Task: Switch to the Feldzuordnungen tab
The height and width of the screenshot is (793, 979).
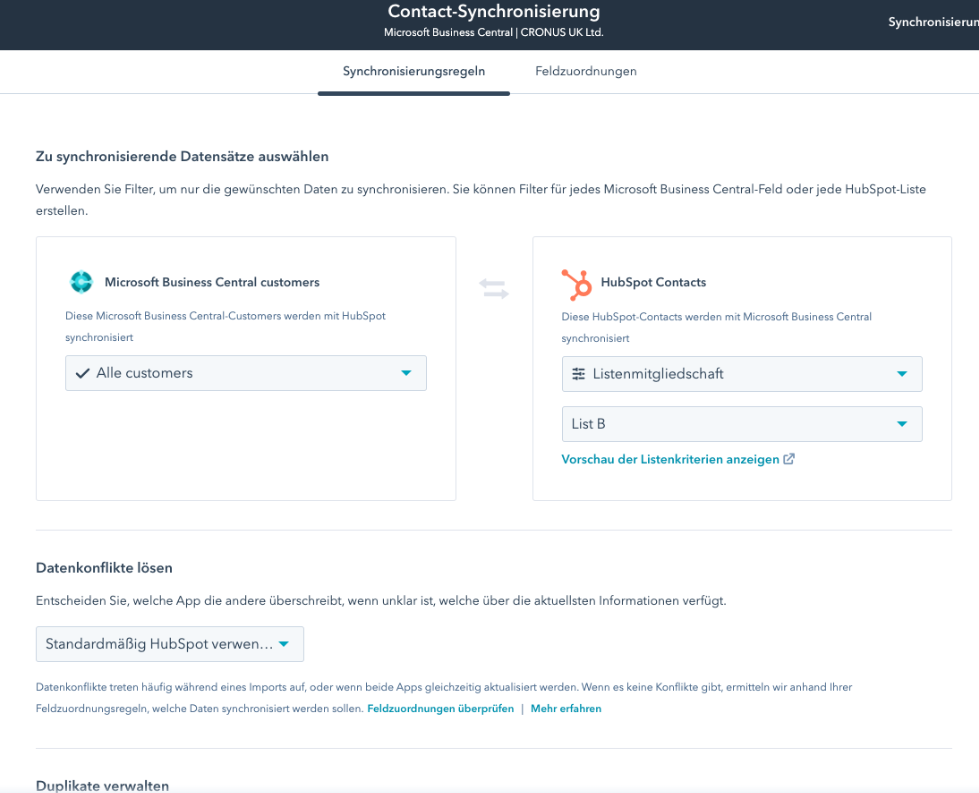Action: 586,71
